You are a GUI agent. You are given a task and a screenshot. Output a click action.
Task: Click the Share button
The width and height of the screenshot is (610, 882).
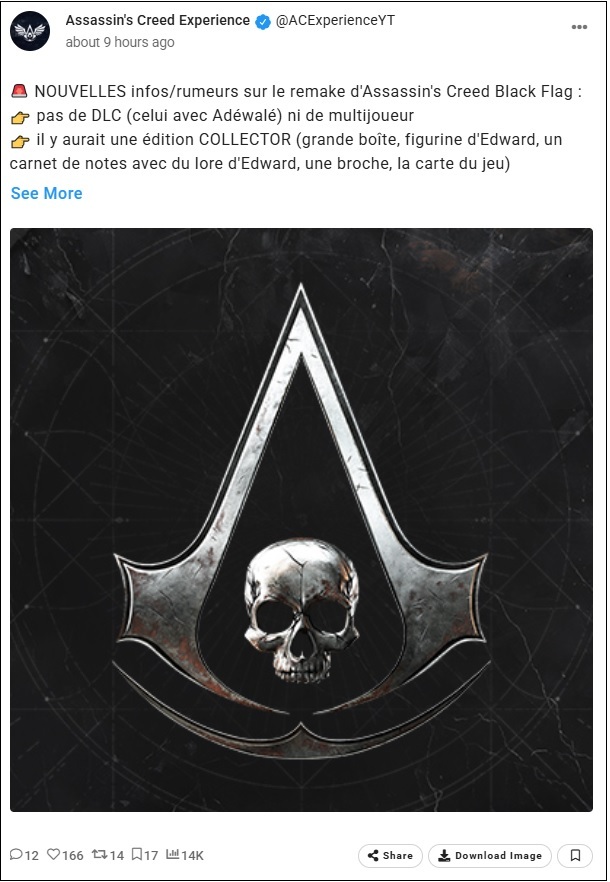click(390, 856)
